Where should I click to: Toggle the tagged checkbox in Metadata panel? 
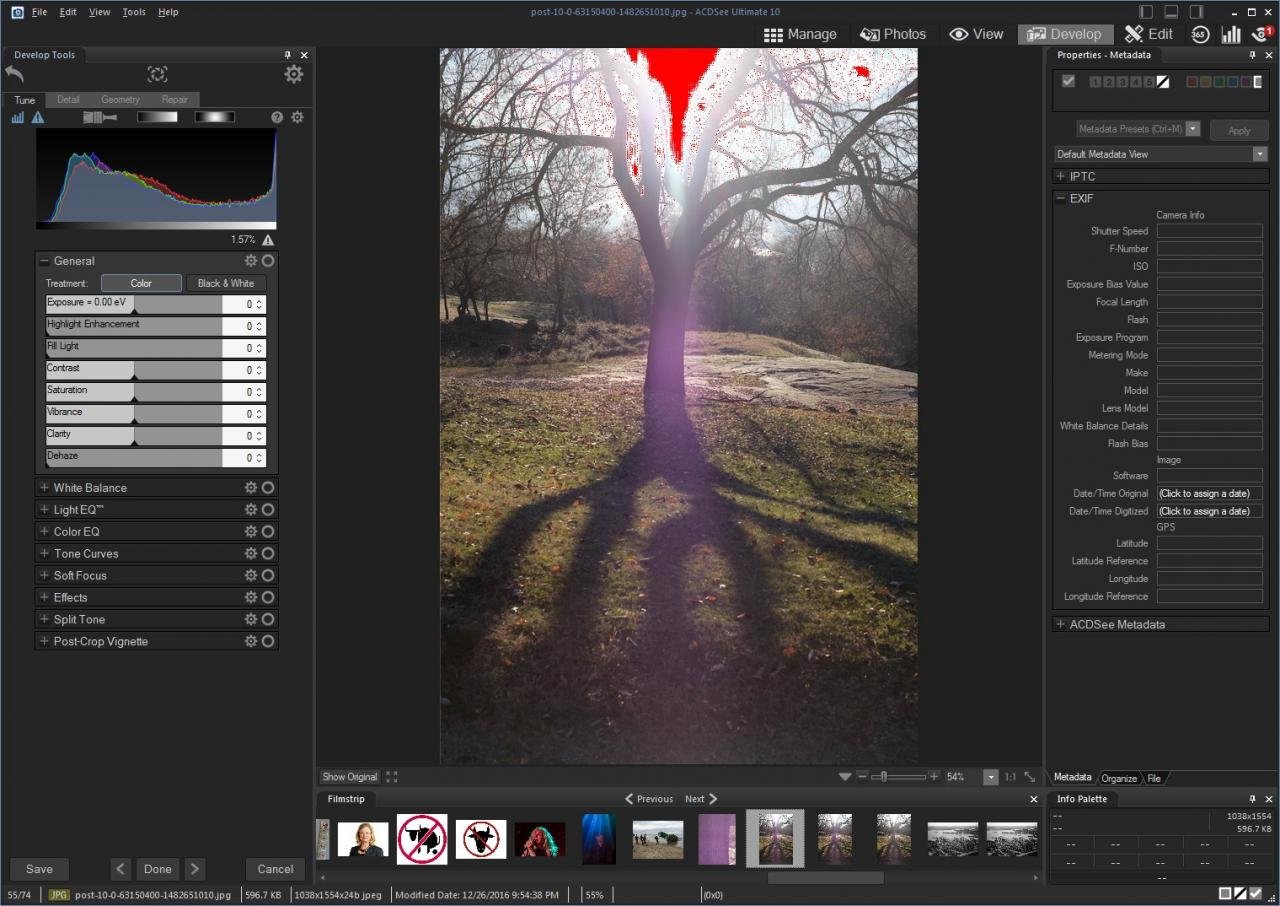1068,81
